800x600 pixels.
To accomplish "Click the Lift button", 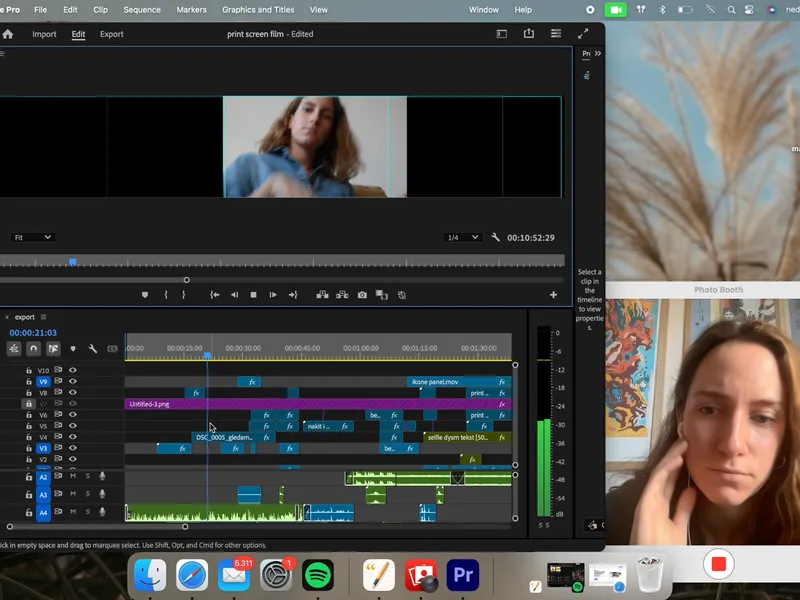I will pyautogui.click(x=322, y=295).
